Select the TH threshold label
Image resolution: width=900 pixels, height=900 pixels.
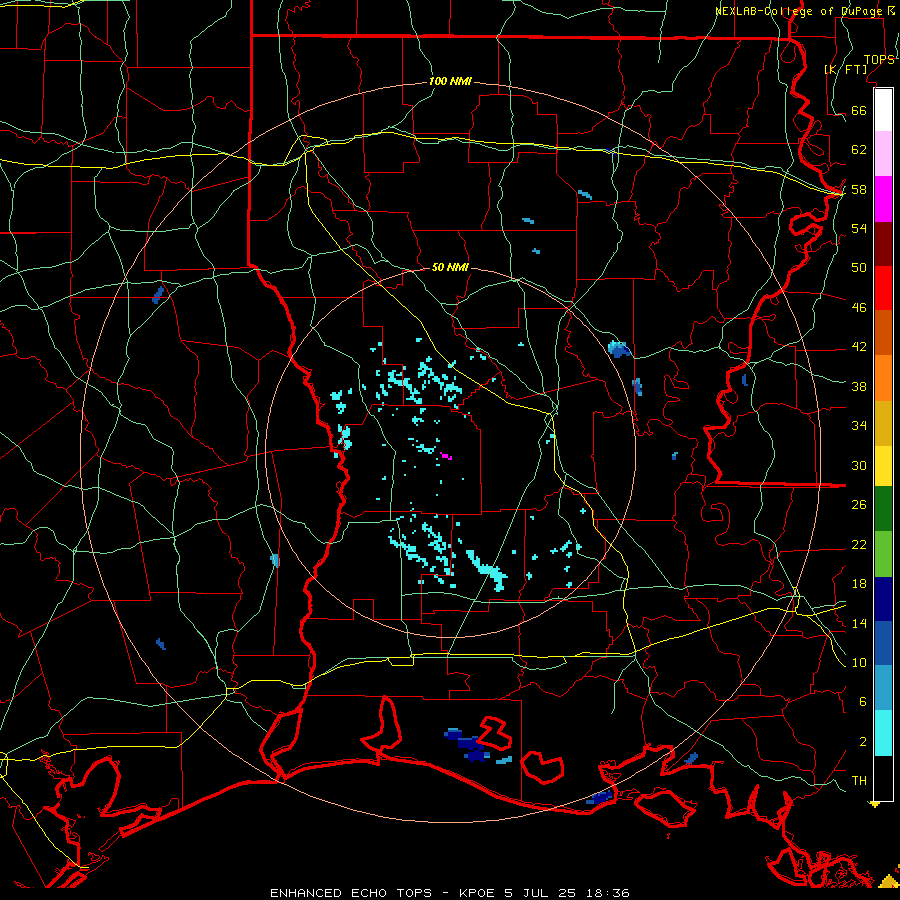coord(859,780)
